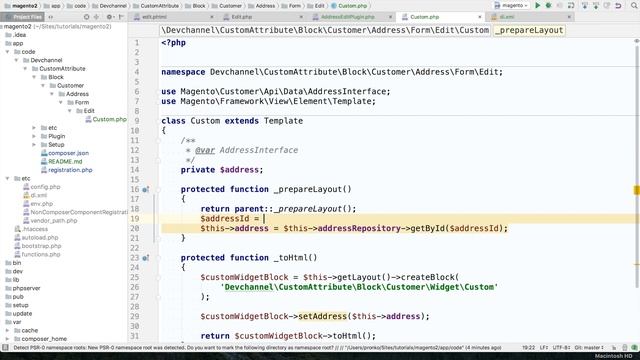This screenshot has height=360, width=640.
Task: Expand the cache folder
Action: coord(7,331)
